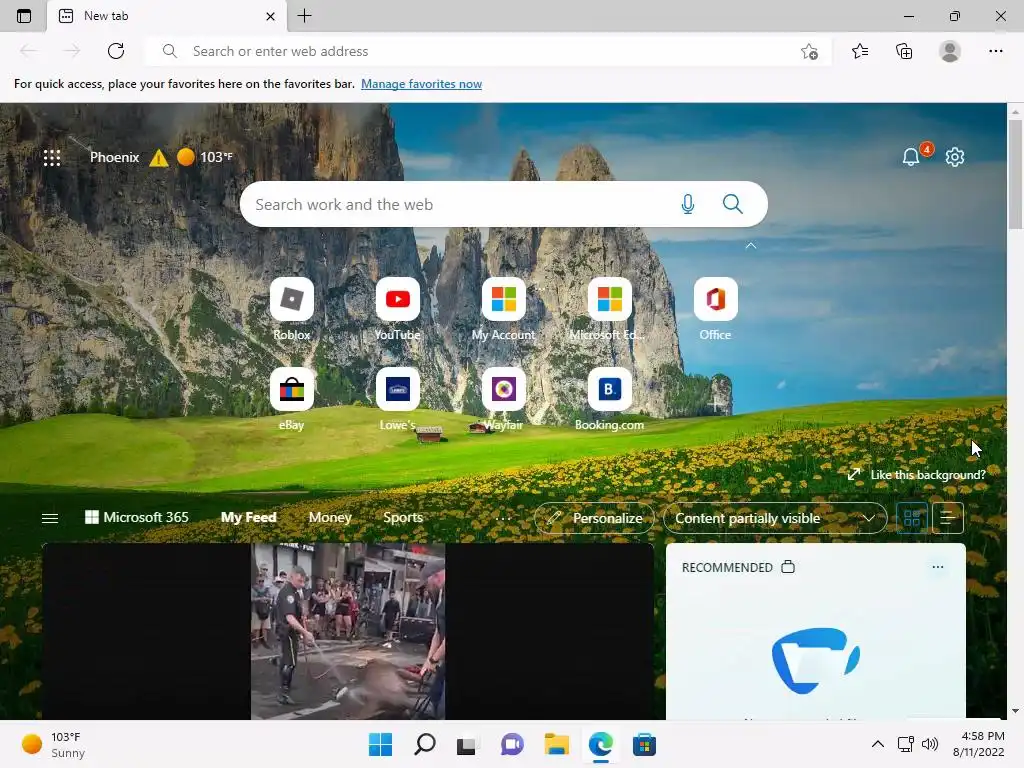Open page settings gear icon
This screenshot has height=768, width=1024.
tap(955, 157)
